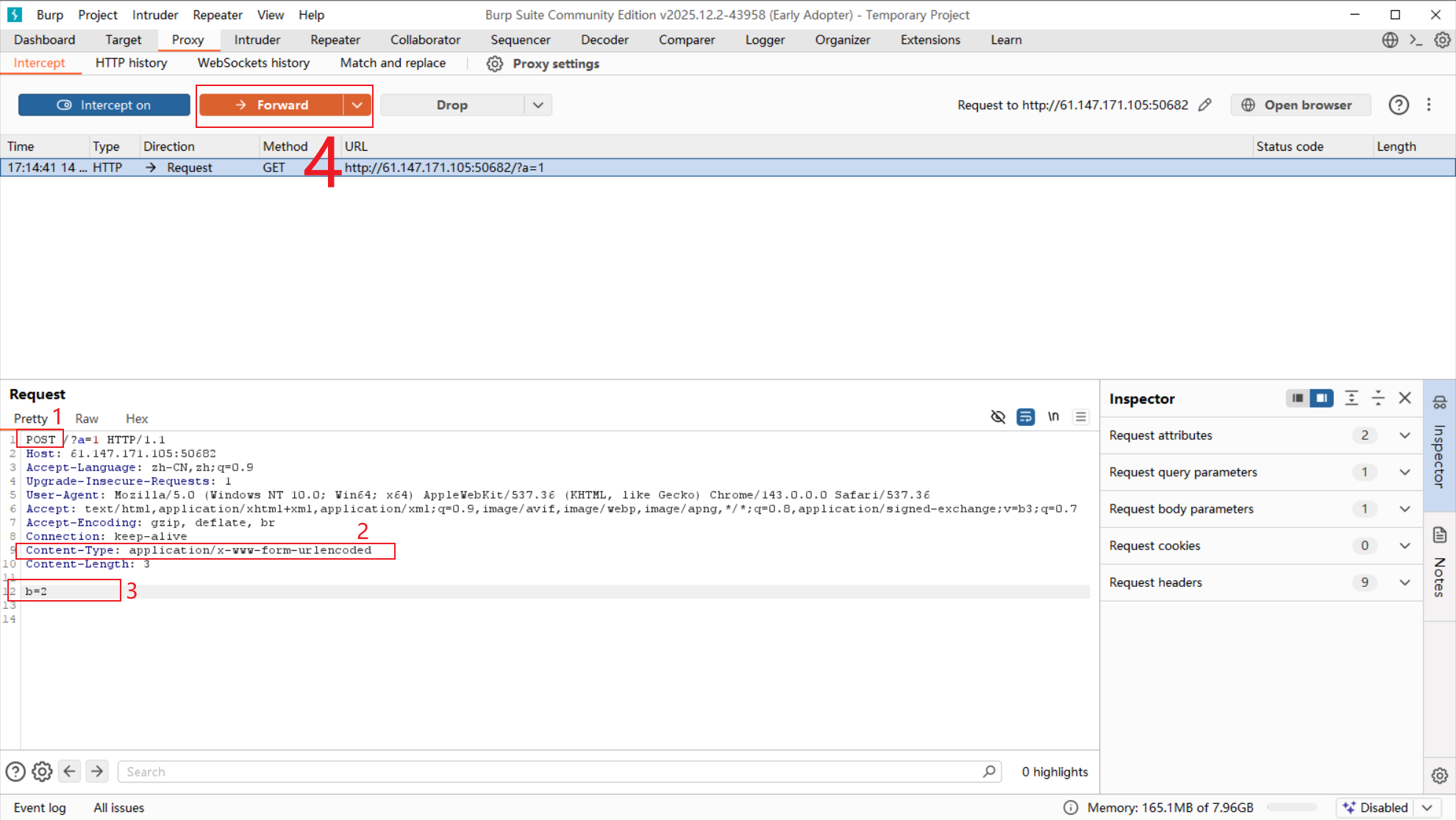Open the Repeater main tab
This screenshot has width=1456, height=820.
pos(335,40)
